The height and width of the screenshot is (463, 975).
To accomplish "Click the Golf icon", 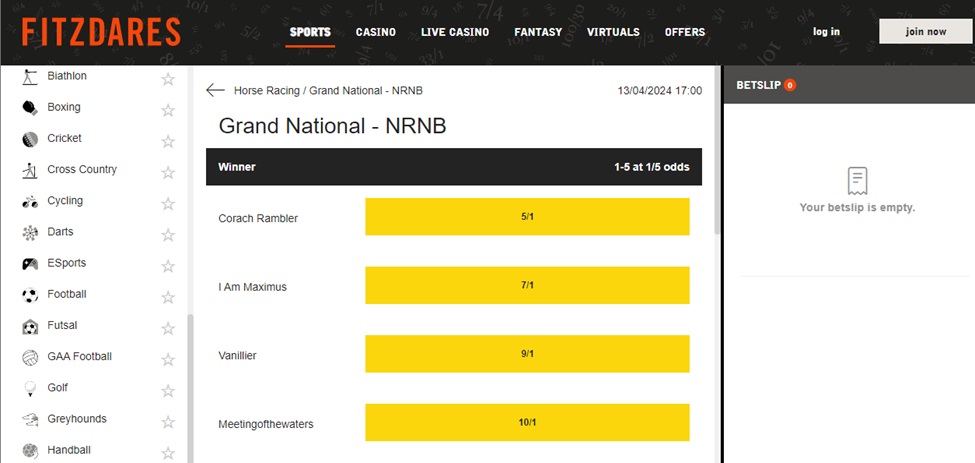I will [x=30, y=388].
